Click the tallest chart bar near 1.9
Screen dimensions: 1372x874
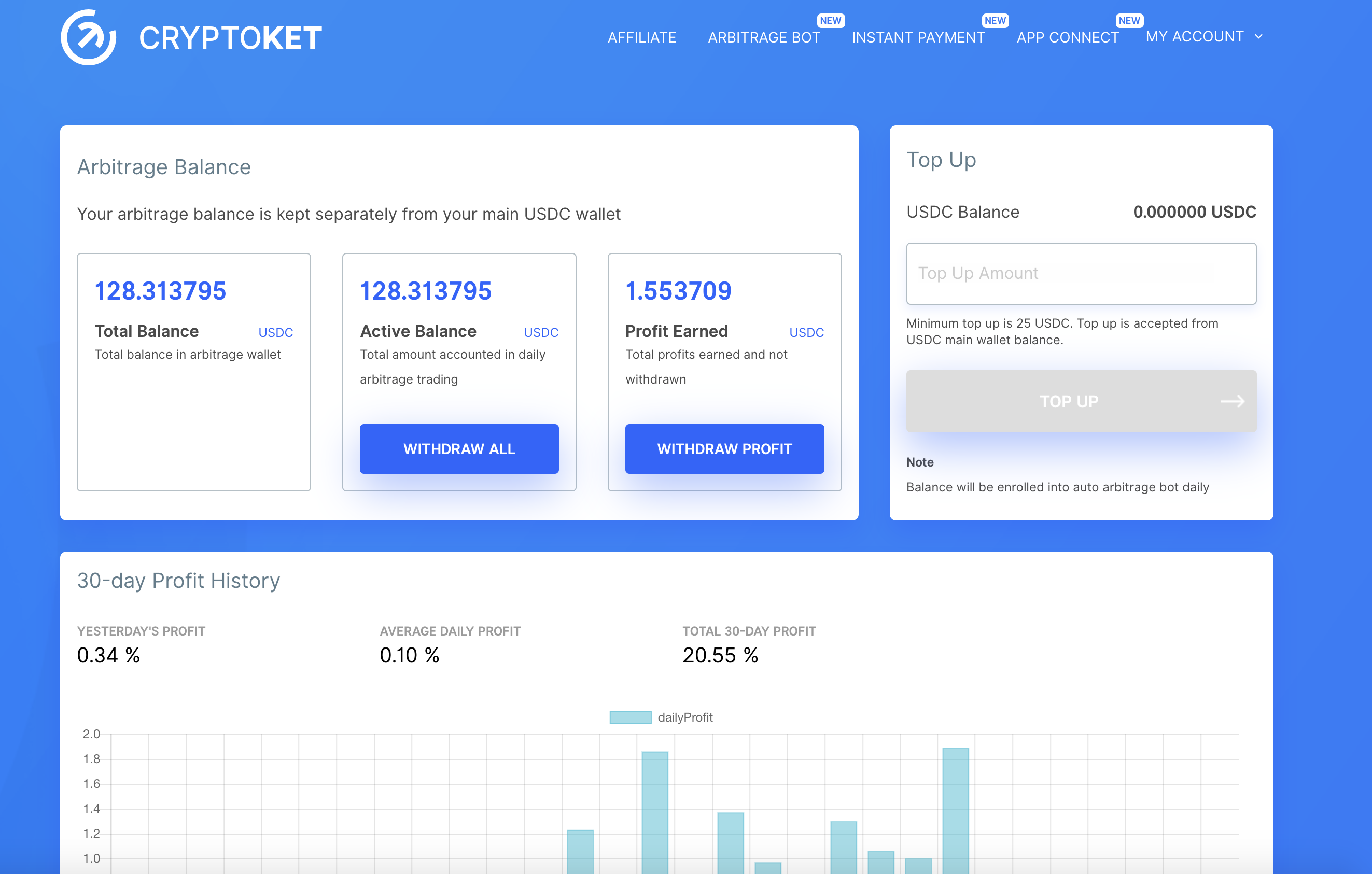(956, 811)
